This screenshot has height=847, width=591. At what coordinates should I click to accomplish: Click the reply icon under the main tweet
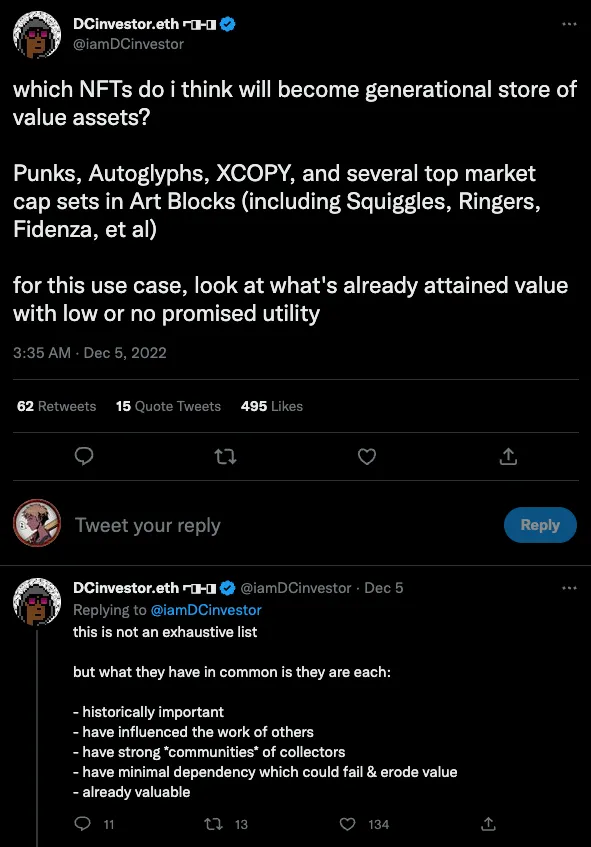[84, 457]
